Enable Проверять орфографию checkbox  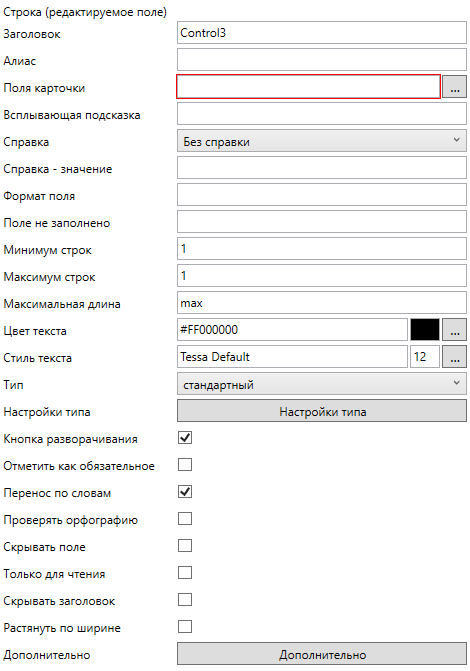click(185, 519)
